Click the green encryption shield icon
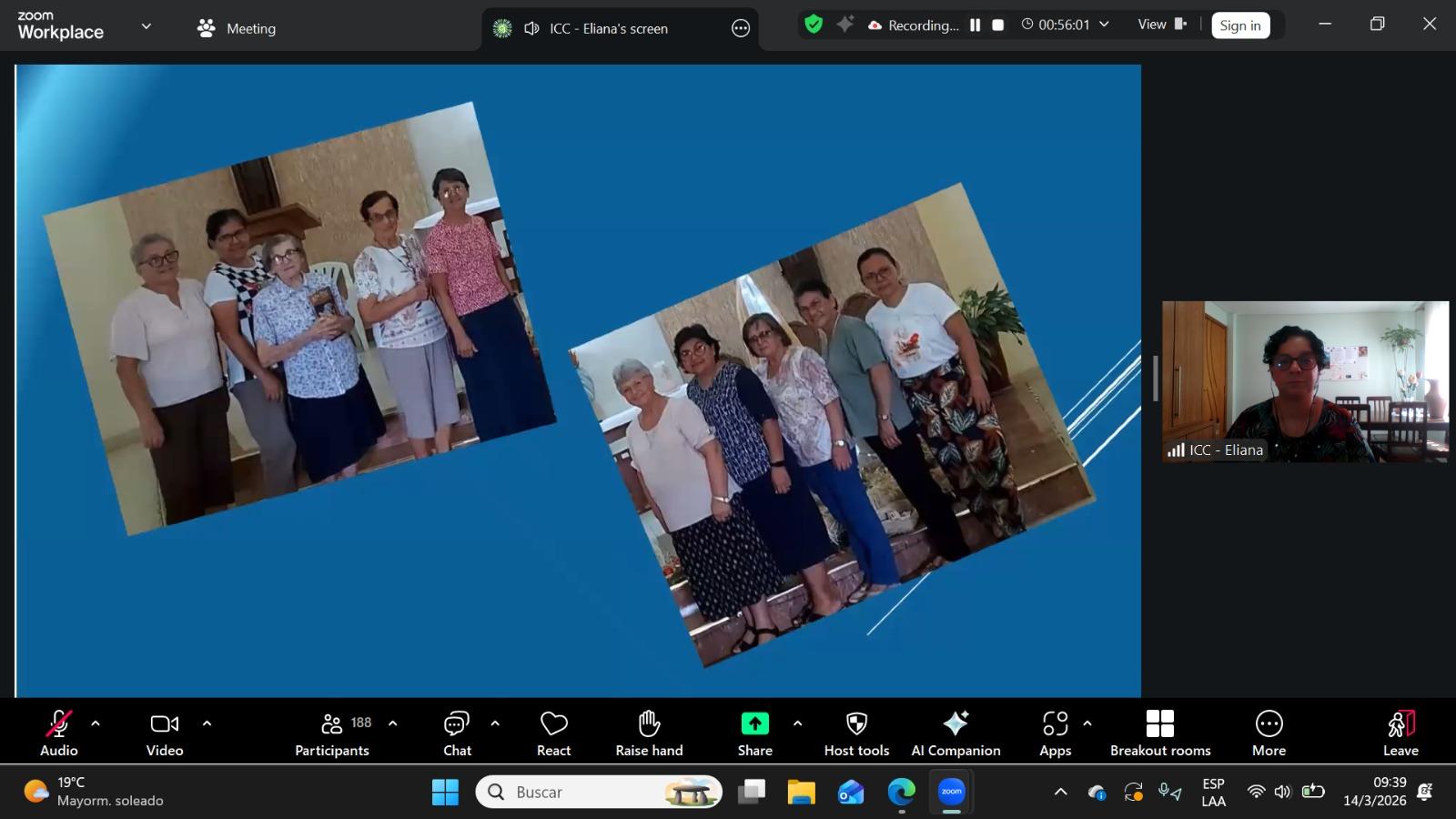This screenshot has width=1456, height=819. click(814, 25)
